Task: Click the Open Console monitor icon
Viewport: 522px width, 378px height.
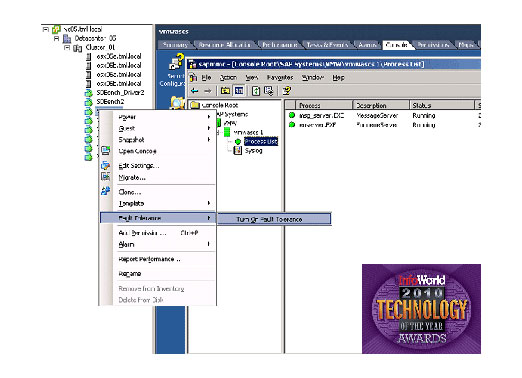Action: (106, 151)
